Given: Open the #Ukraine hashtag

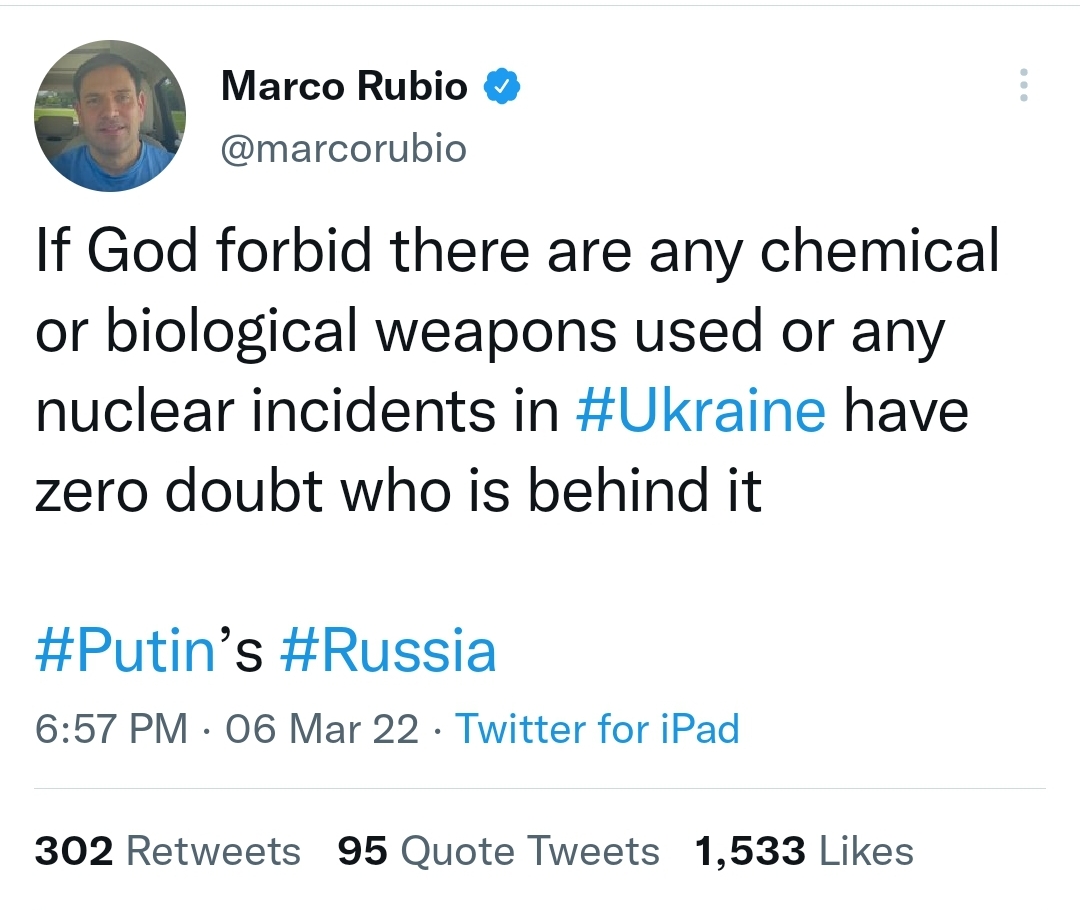Looking at the screenshot, I should pos(702,410).
